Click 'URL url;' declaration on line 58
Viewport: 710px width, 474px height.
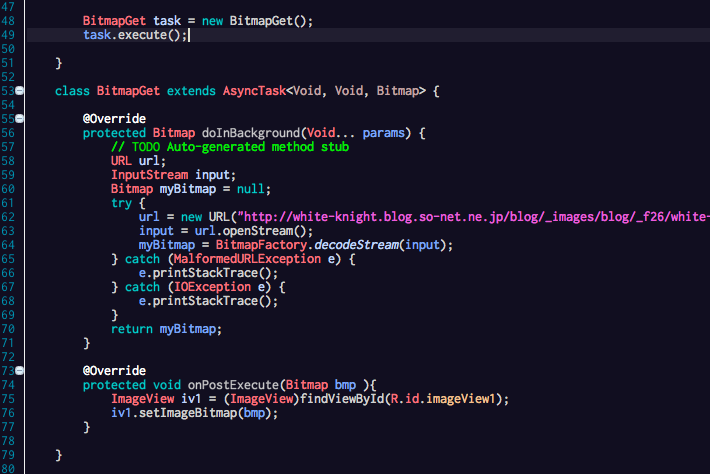click(x=139, y=161)
